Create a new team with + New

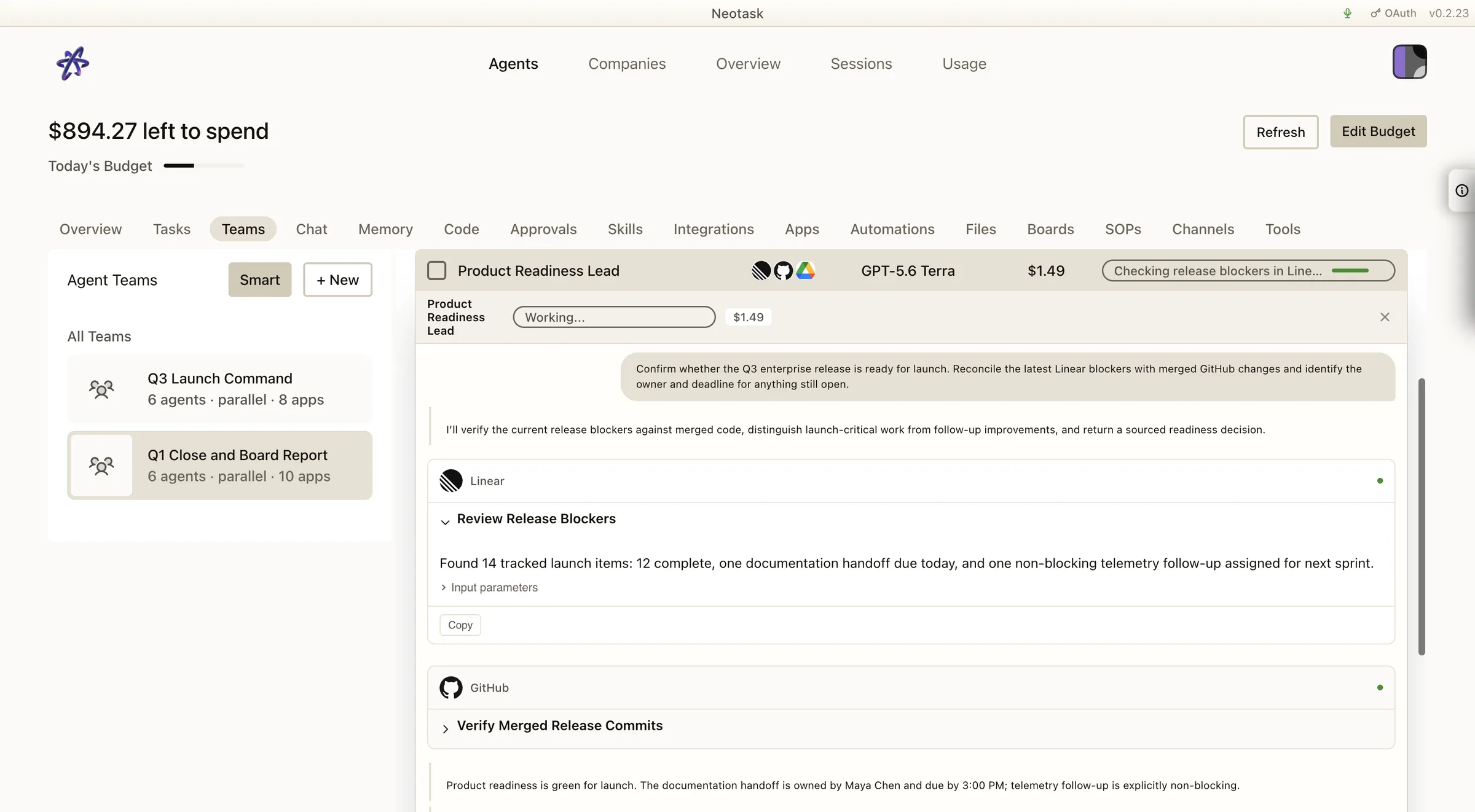point(337,279)
